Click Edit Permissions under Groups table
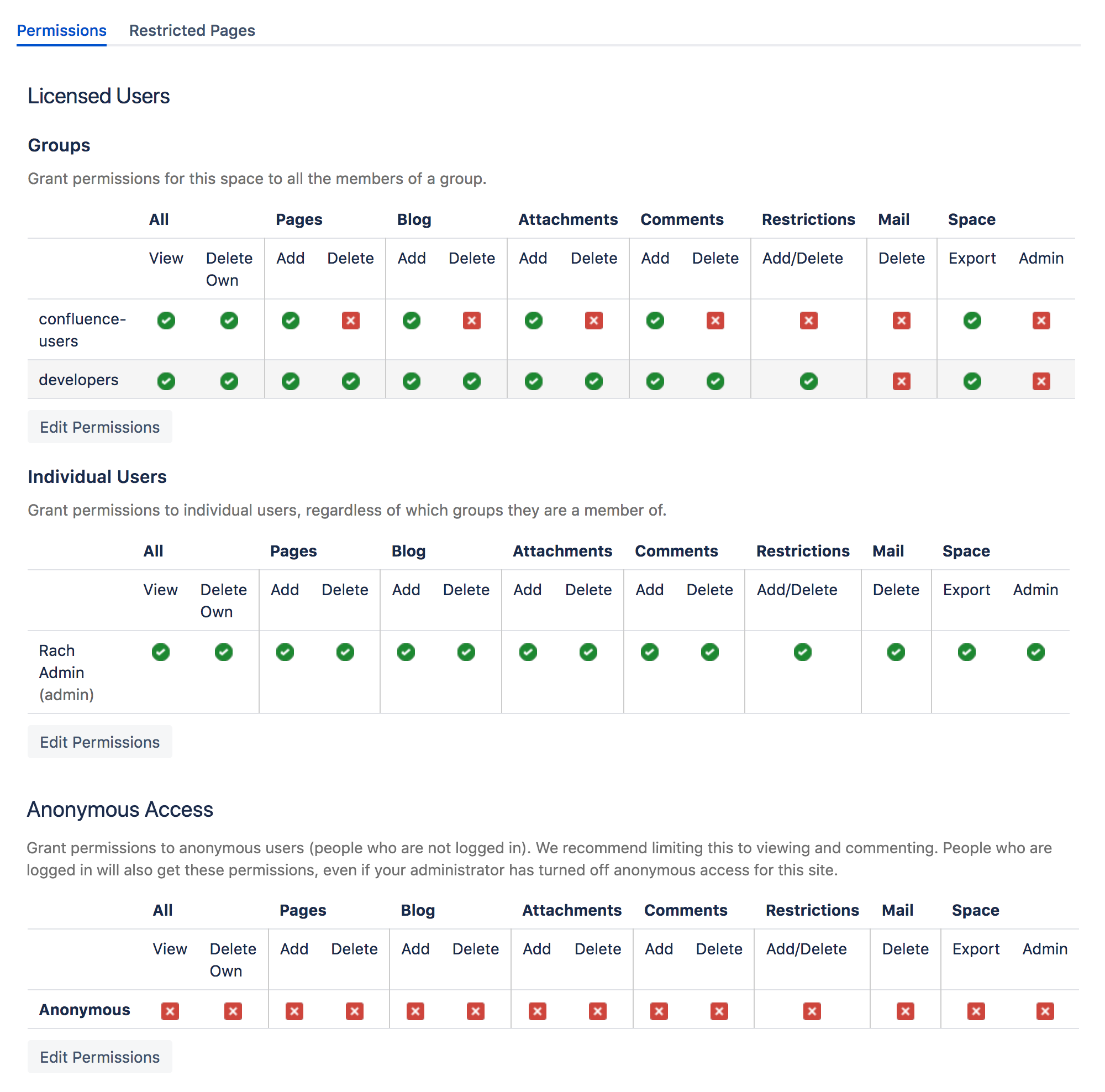The image size is (1105, 1092). (99, 427)
